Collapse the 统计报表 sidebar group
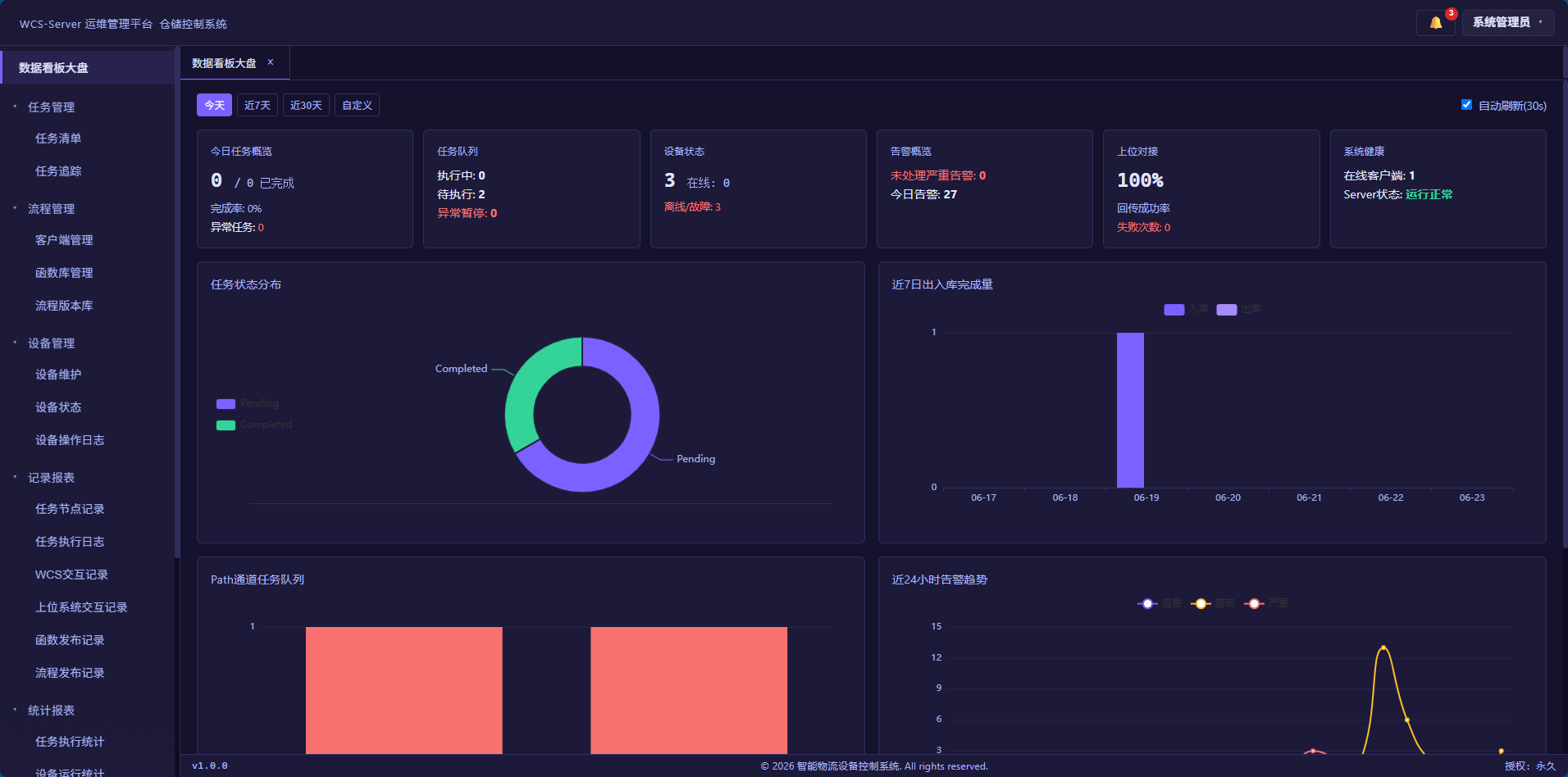The image size is (1568, 777). [51, 710]
